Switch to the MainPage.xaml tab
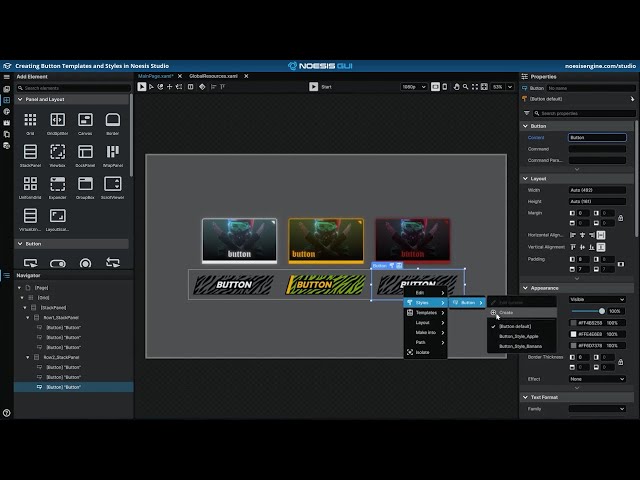The image size is (640, 480). pyautogui.click(x=156, y=76)
